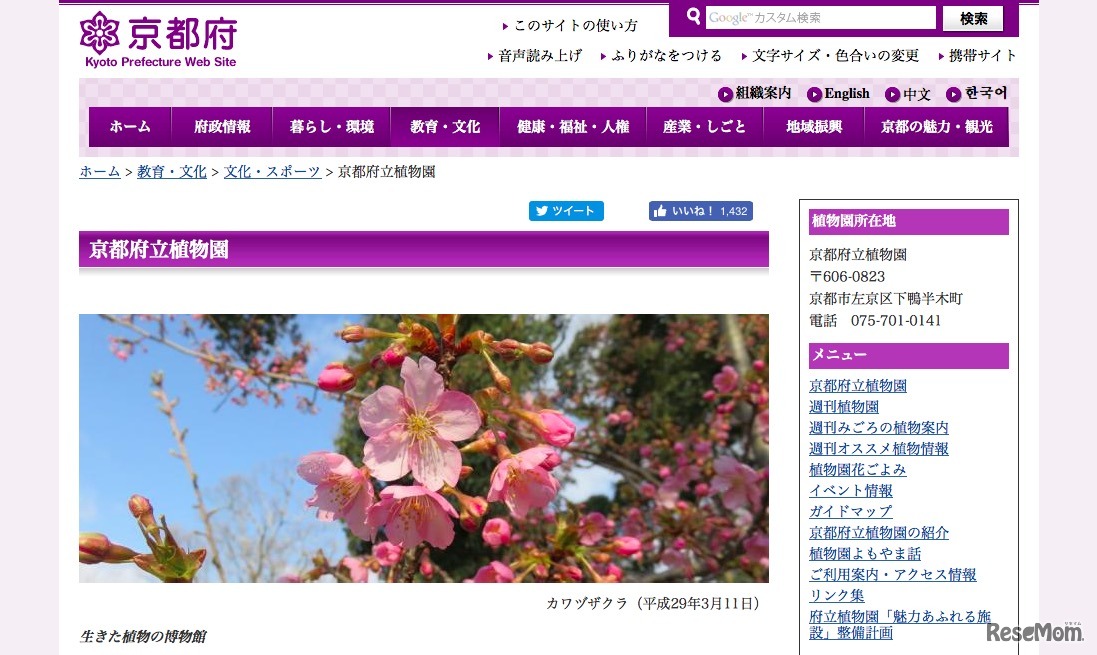Image resolution: width=1097 pixels, height=655 pixels.
Task: Click the magnifying glass search icon
Action: coord(692,17)
